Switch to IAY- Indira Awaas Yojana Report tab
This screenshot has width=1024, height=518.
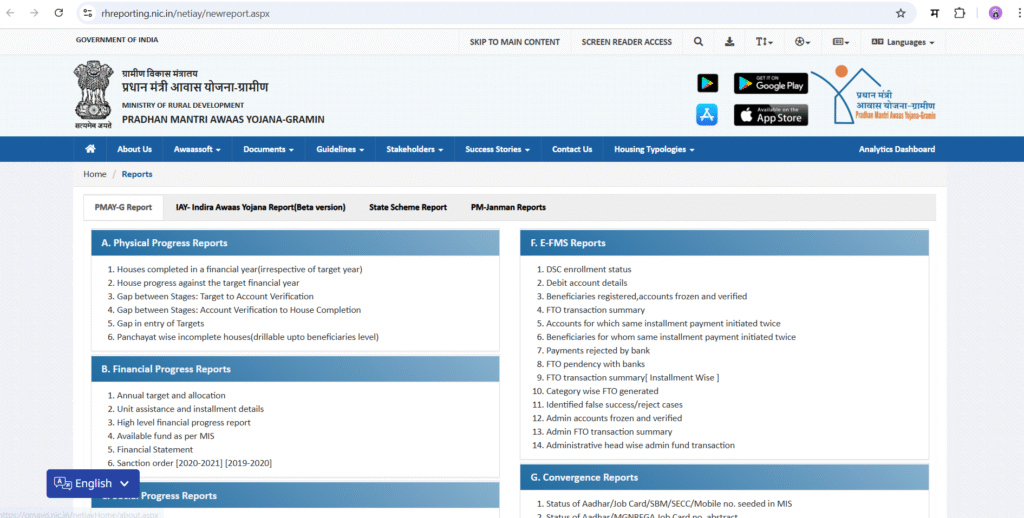pos(261,207)
